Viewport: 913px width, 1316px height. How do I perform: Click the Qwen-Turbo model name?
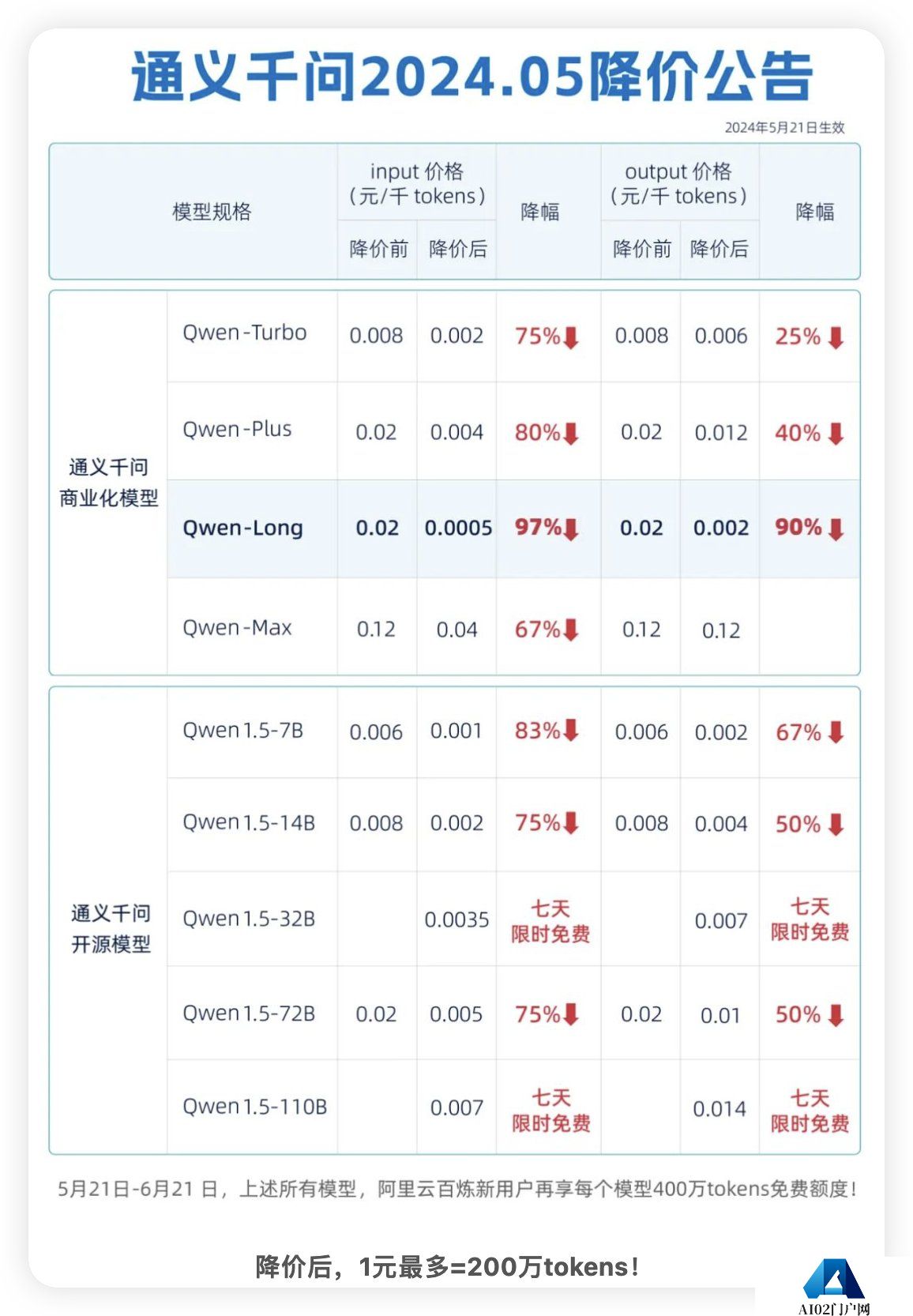click(x=244, y=333)
